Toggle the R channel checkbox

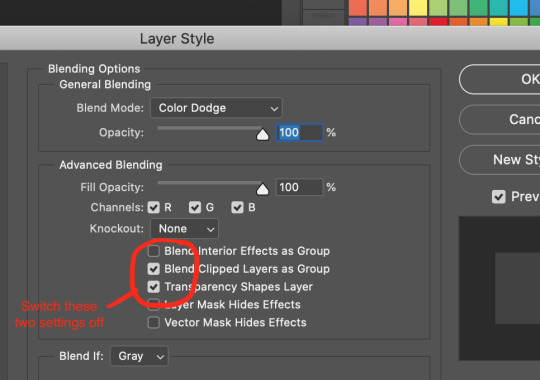point(154,207)
